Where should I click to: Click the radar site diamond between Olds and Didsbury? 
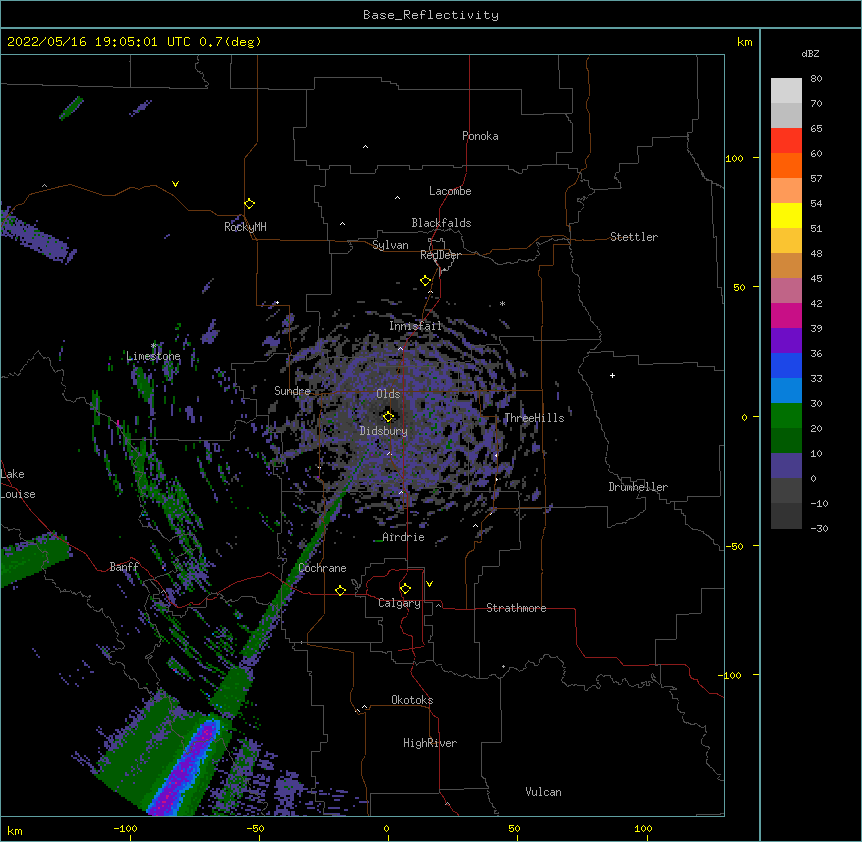tap(388, 417)
